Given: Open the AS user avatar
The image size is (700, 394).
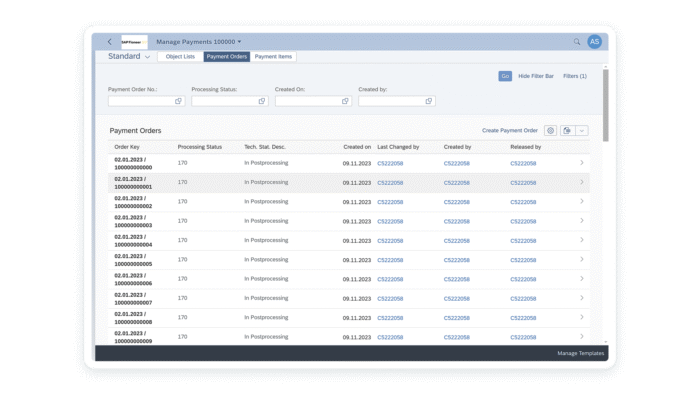Looking at the screenshot, I should pos(594,41).
